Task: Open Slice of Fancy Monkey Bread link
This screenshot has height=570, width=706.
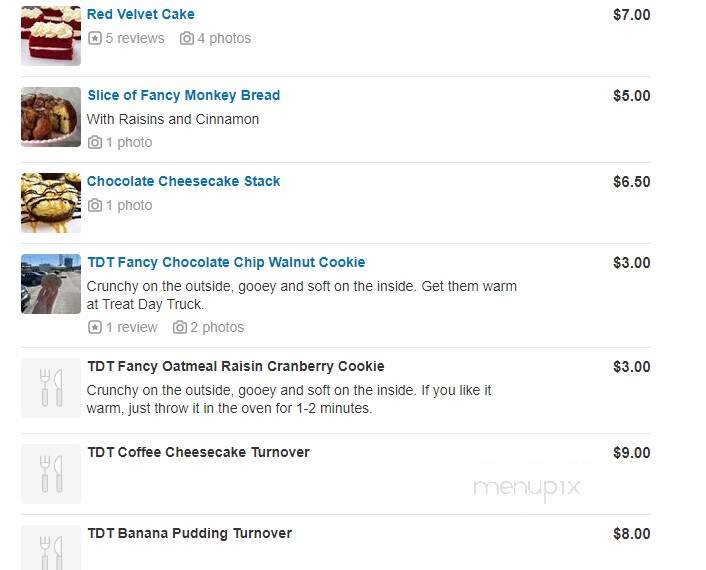Action: click(x=183, y=96)
